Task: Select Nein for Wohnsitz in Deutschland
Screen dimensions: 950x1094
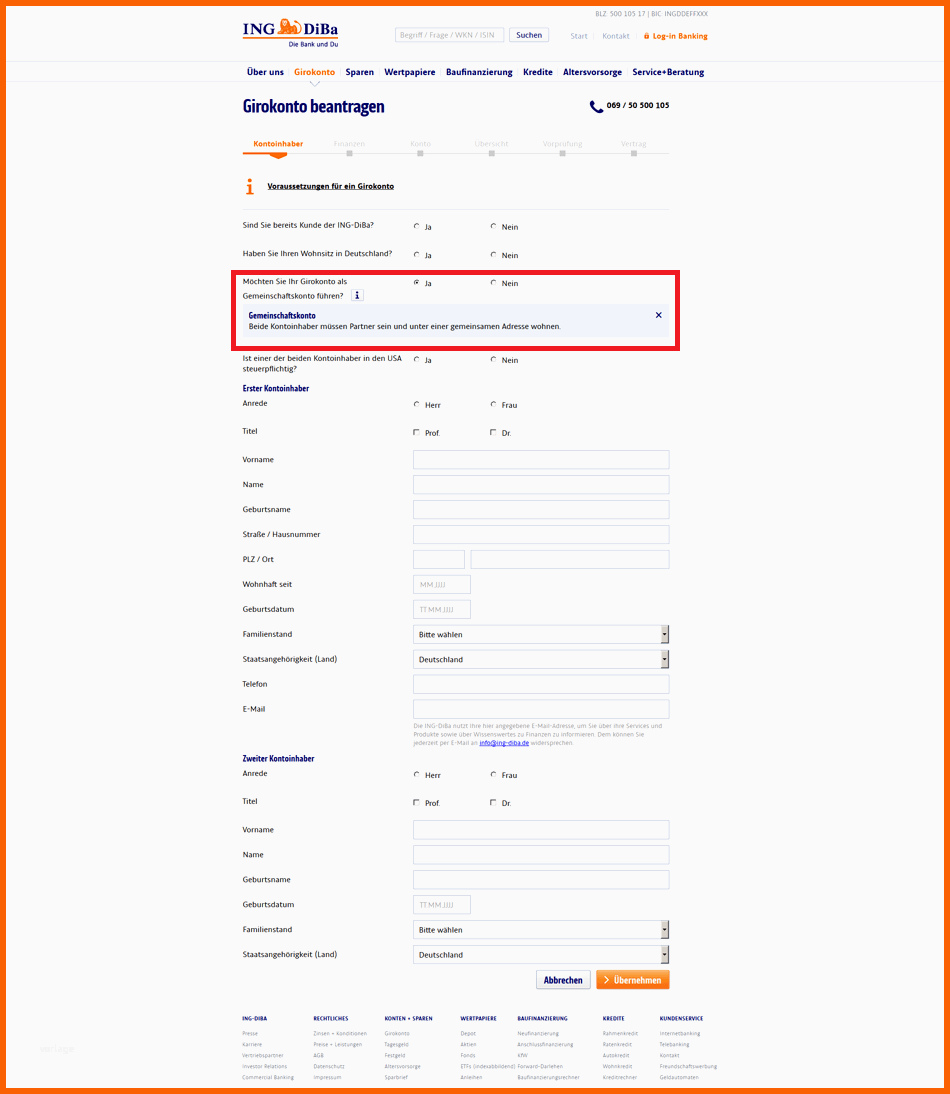Action: [493, 255]
